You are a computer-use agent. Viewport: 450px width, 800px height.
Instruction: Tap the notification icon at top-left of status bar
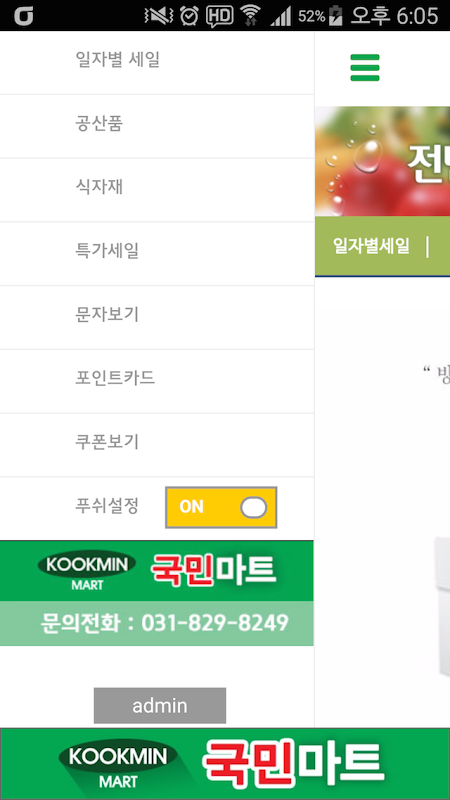[23, 16]
